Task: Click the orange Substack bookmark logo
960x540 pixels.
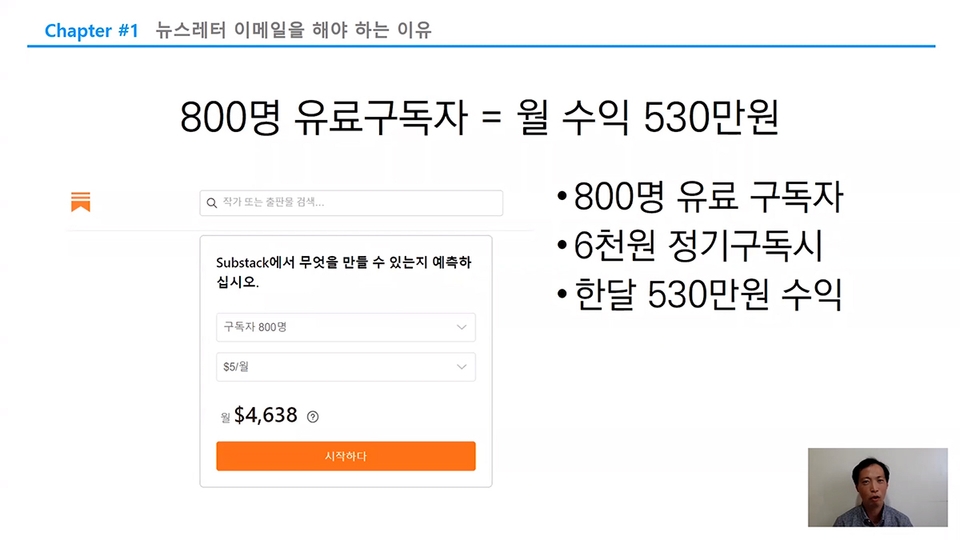Action: [x=80, y=201]
